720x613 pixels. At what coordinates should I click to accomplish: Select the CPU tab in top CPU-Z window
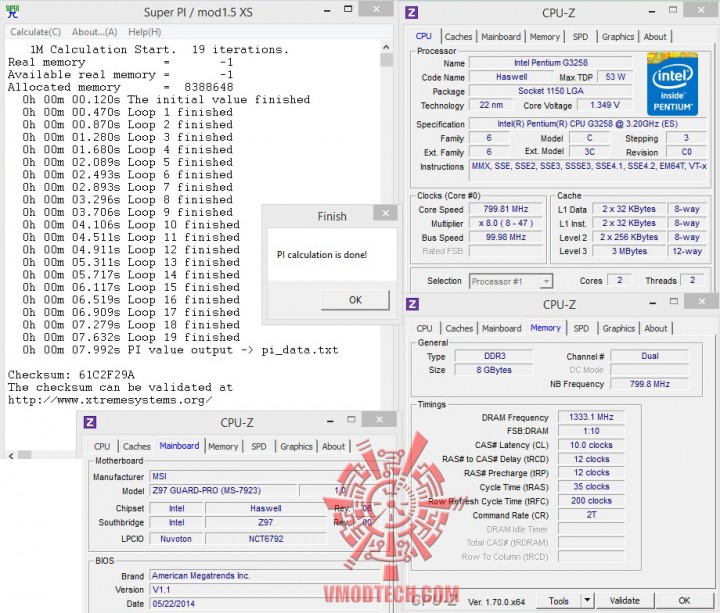coord(423,36)
